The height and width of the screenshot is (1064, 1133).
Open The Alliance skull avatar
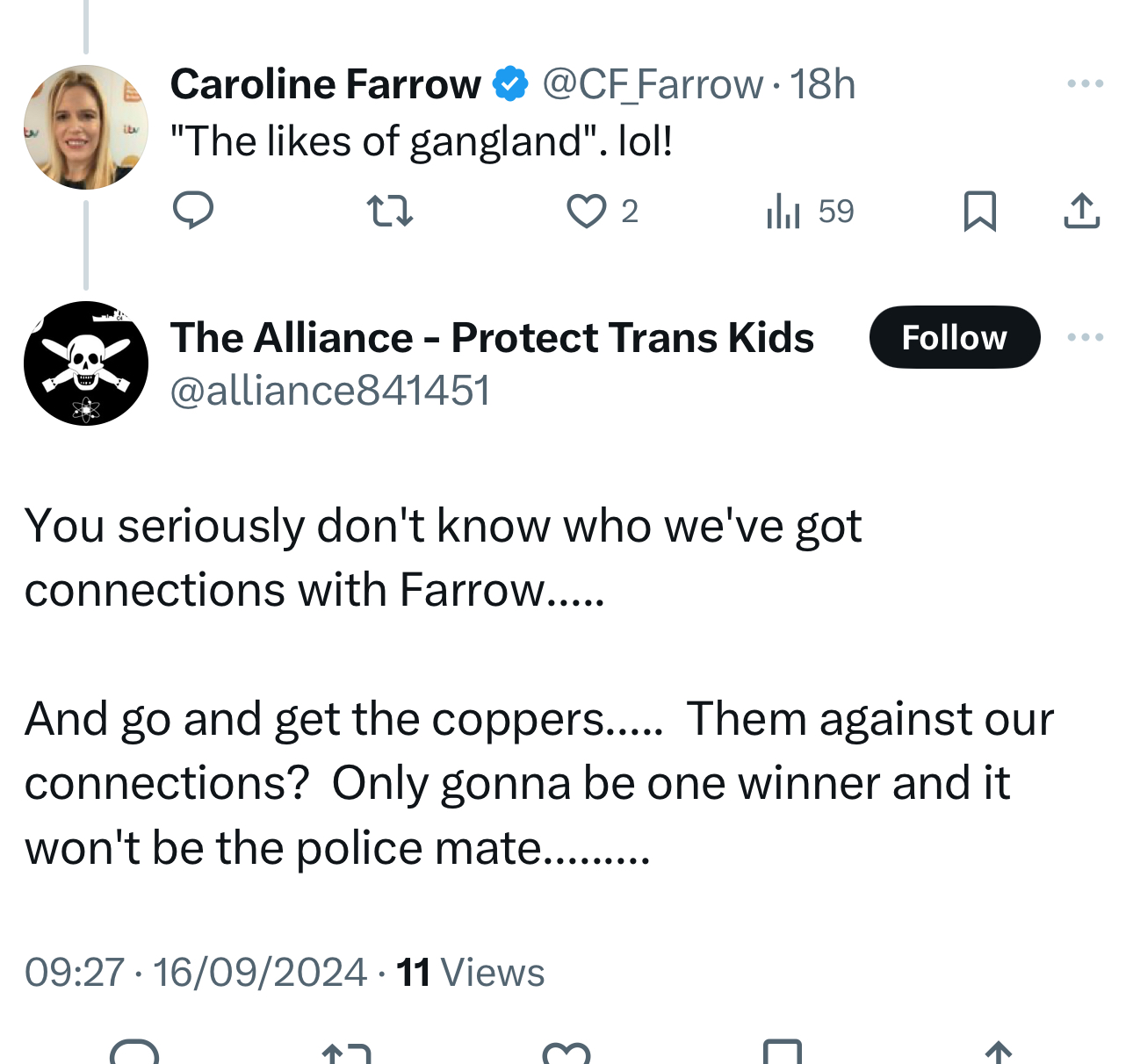click(x=86, y=363)
